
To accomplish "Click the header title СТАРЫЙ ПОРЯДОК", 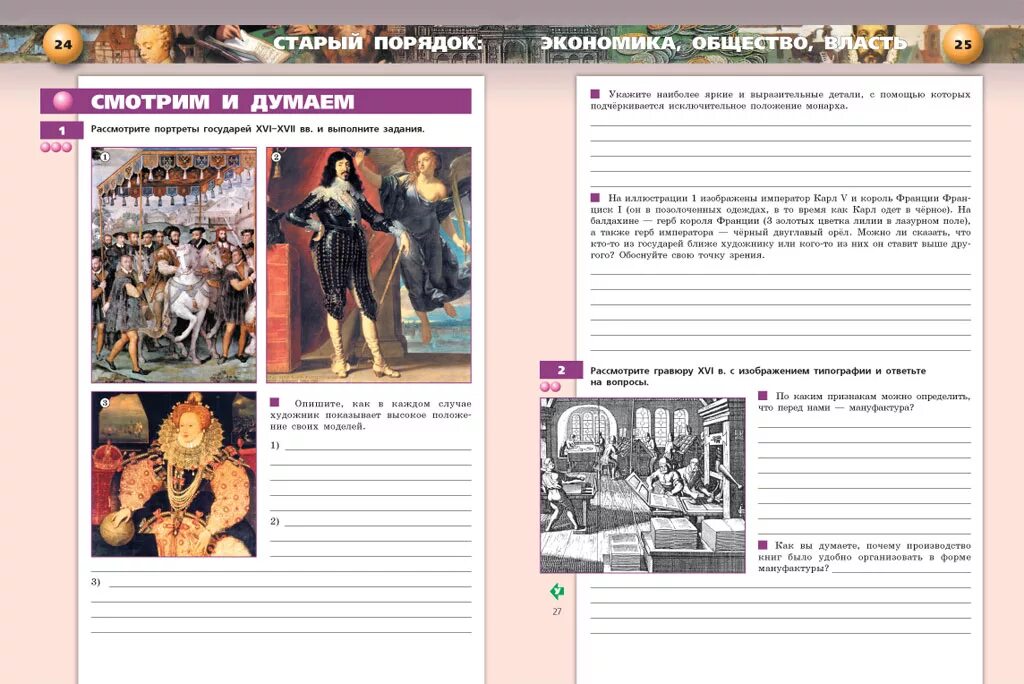I will pyautogui.click(x=378, y=43).
